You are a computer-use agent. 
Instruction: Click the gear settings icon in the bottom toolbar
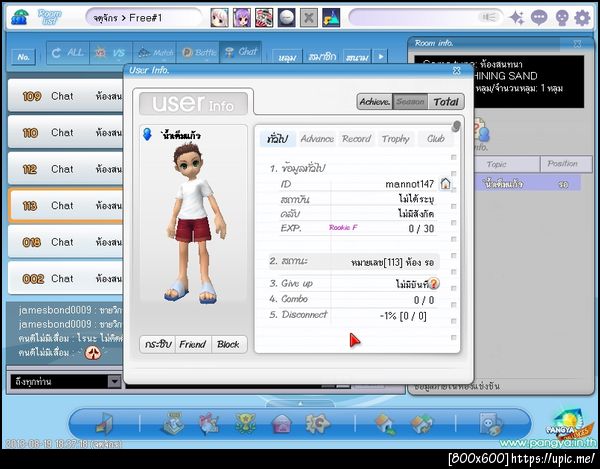317,424
